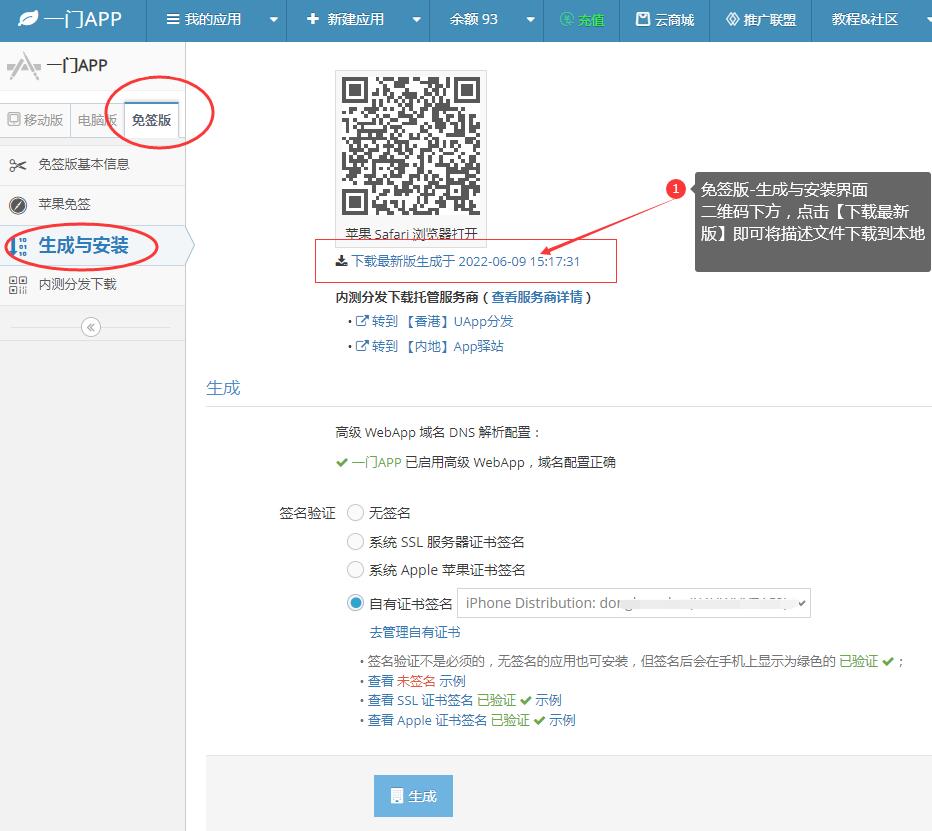Select 系统 SSL 服务器证书签名 radio option
This screenshot has width=932, height=831.
[x=355, y=542]
